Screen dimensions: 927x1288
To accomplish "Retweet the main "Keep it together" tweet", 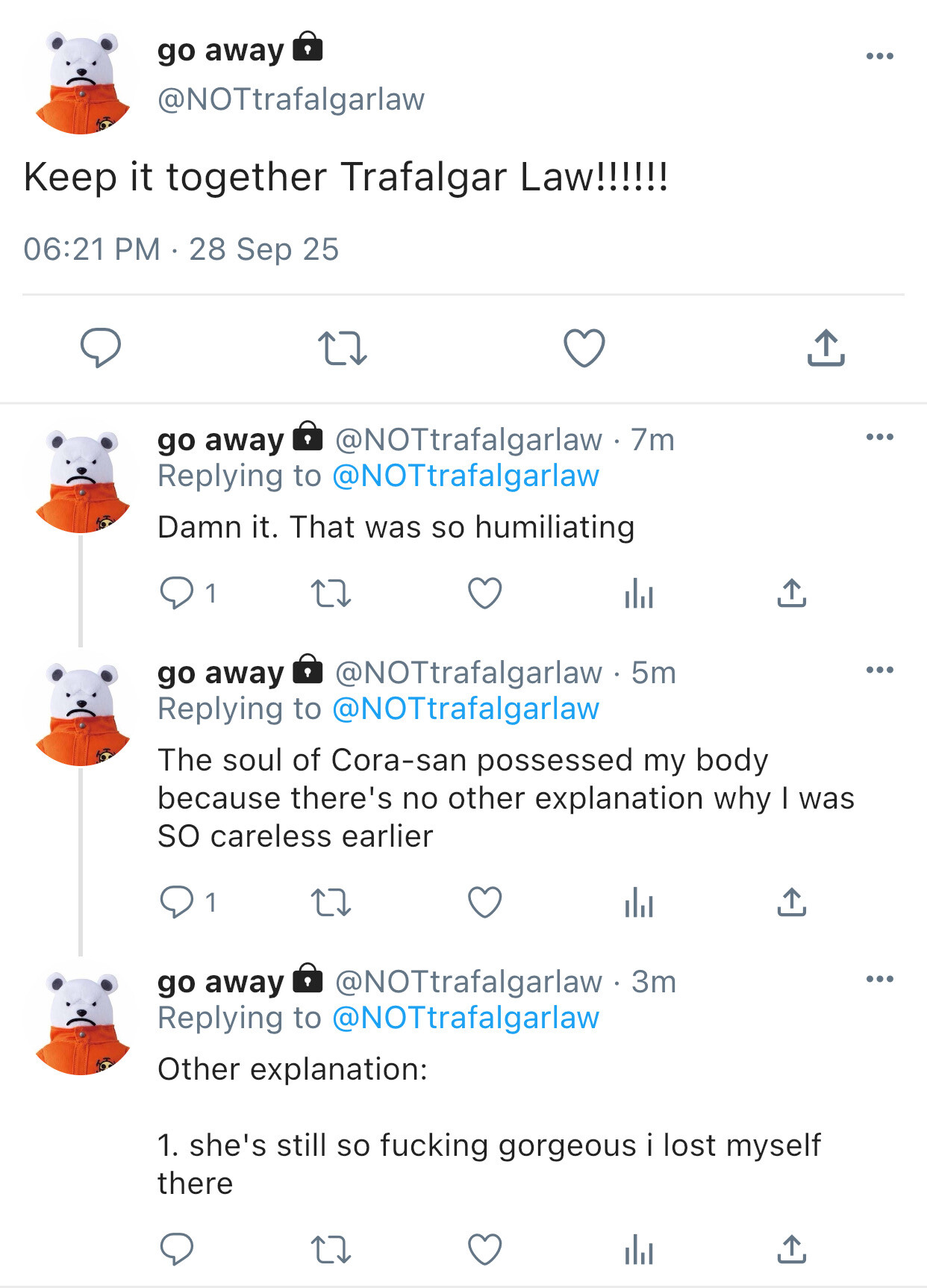I will pos(342,348).
